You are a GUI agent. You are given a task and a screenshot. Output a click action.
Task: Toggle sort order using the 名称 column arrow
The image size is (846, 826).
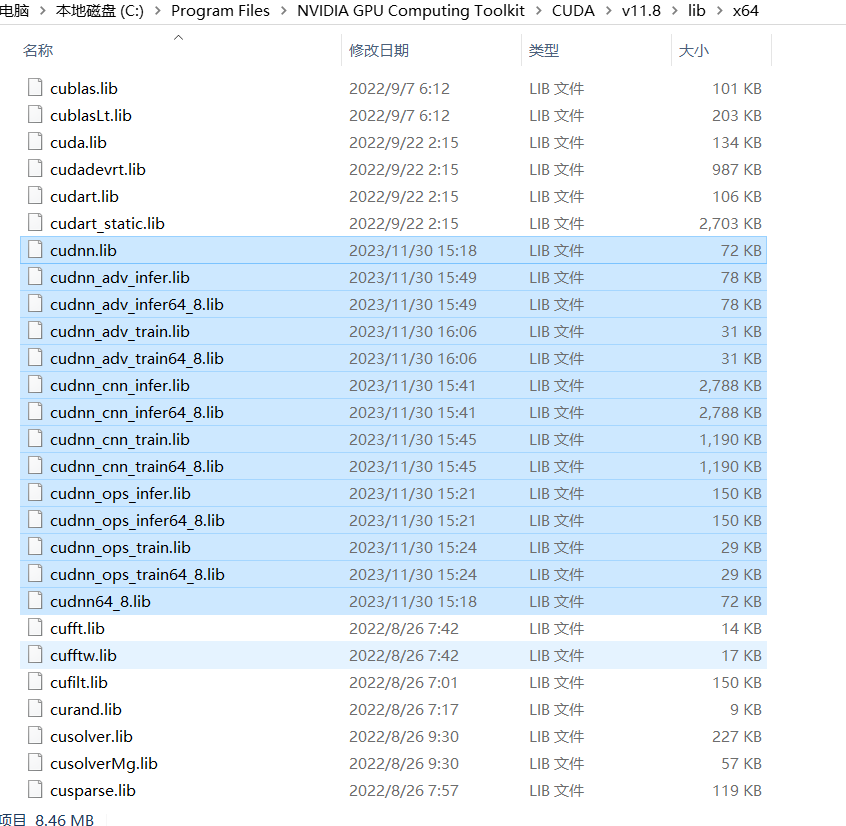[x=178, y=36]
